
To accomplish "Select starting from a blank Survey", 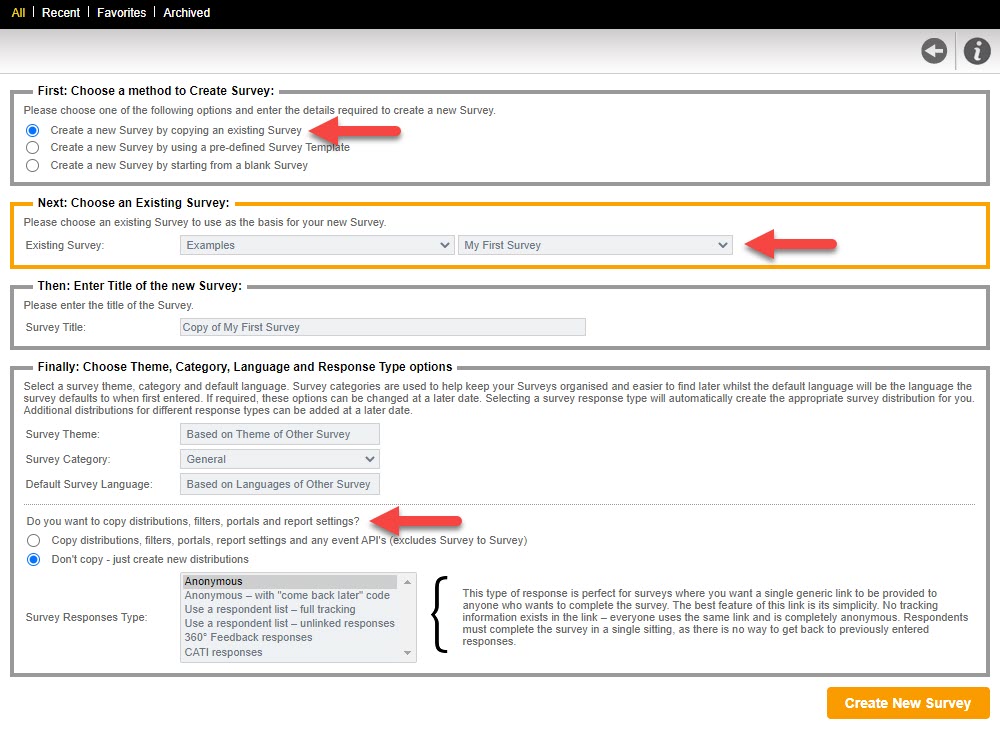I will point(33,166).
